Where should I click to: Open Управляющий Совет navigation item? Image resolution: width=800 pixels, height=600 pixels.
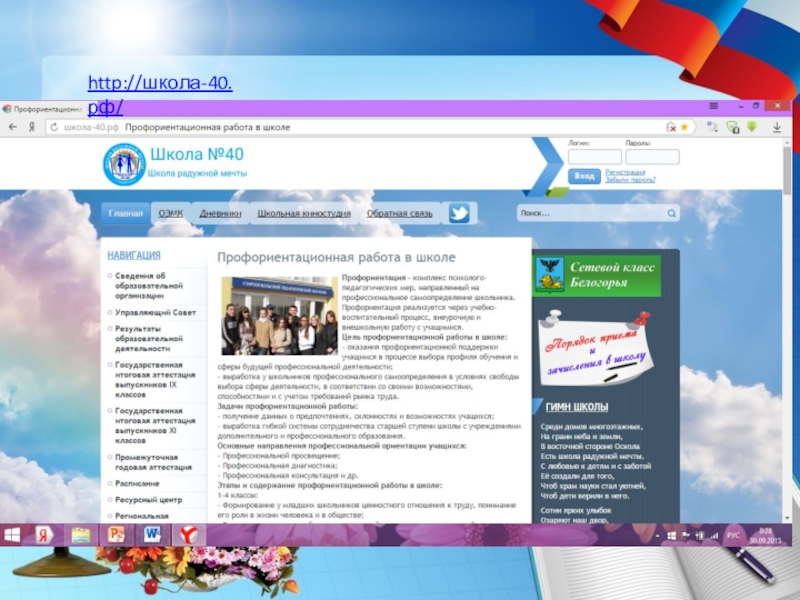tap(156, 312)
